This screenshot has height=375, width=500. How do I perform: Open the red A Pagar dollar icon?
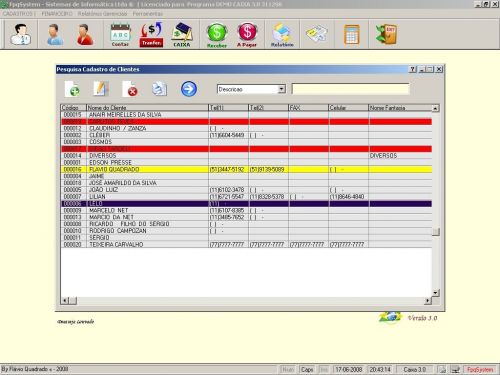click(x=247, y=35)
